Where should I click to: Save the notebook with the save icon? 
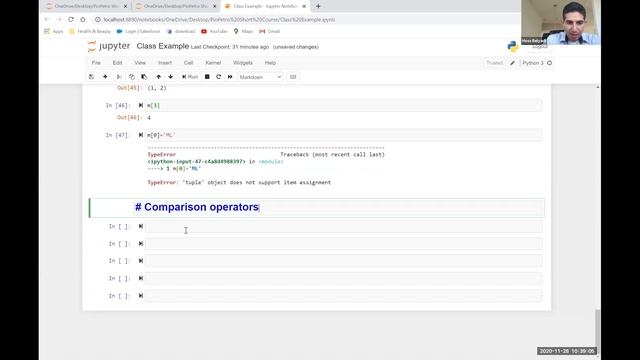[91, 77]
